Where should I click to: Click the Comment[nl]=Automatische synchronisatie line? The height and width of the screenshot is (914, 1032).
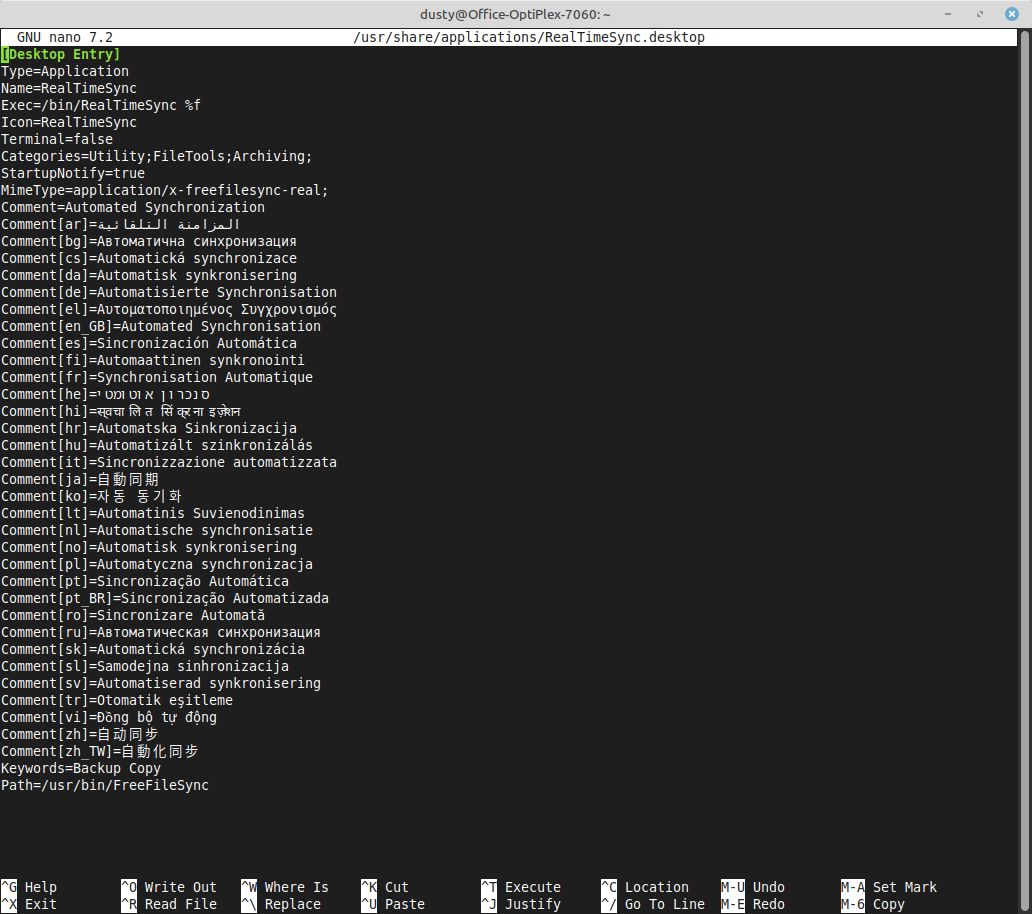(157, 530)
